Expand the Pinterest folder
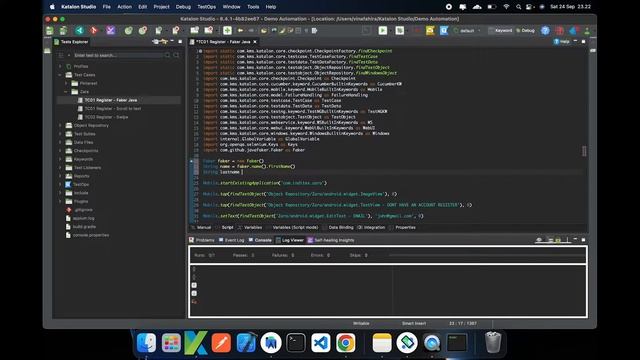Viewport: 640px width, 360px height. pyautogui.click(x=67, y=83)
